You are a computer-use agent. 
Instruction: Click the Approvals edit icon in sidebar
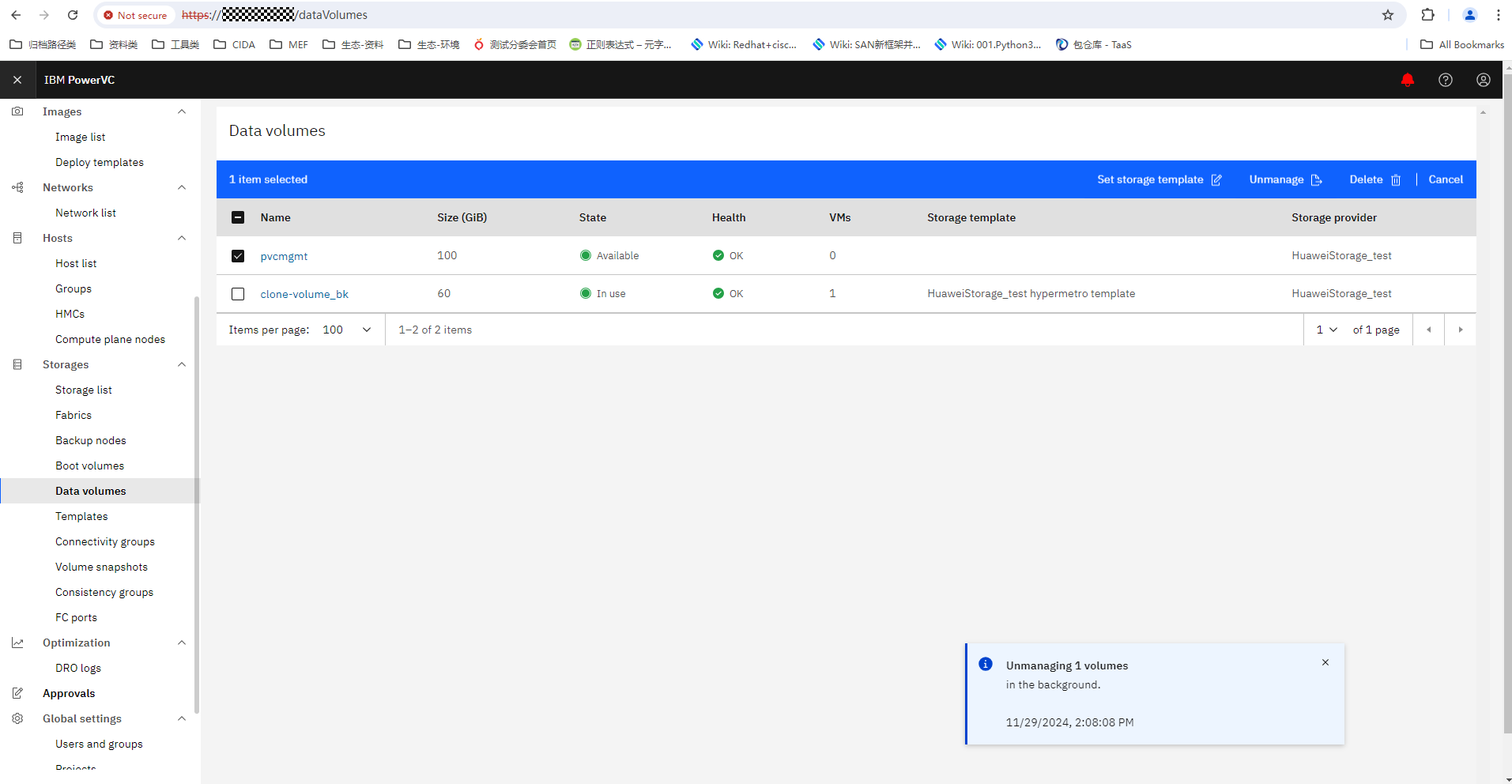click(17, 693)
